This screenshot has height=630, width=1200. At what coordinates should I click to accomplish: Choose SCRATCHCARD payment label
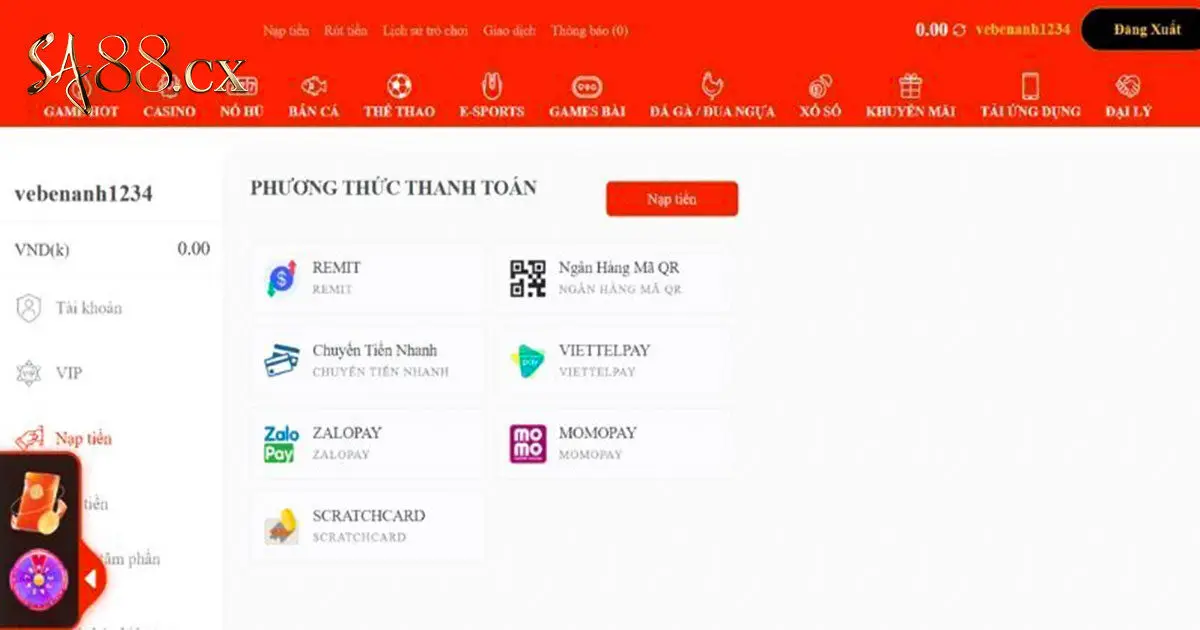pyautogui.click(x=368, y=516)
